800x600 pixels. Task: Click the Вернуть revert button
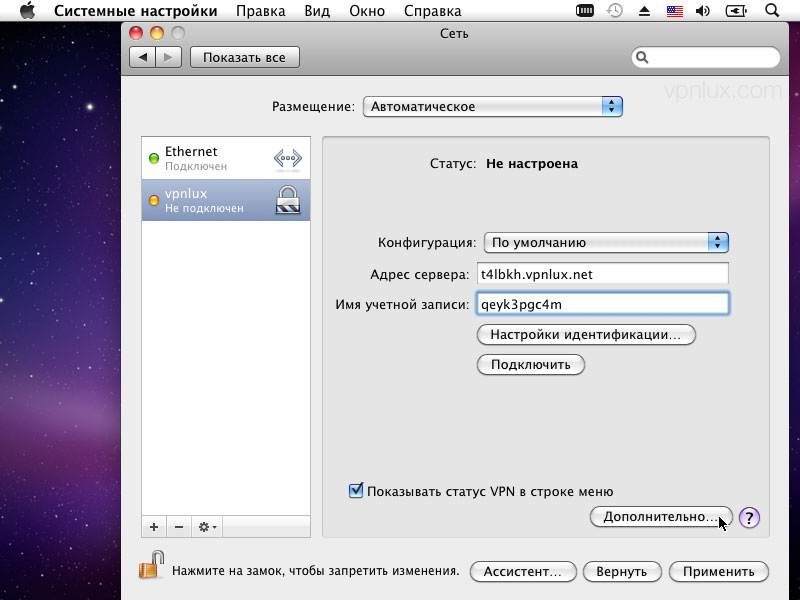(622, 571)
